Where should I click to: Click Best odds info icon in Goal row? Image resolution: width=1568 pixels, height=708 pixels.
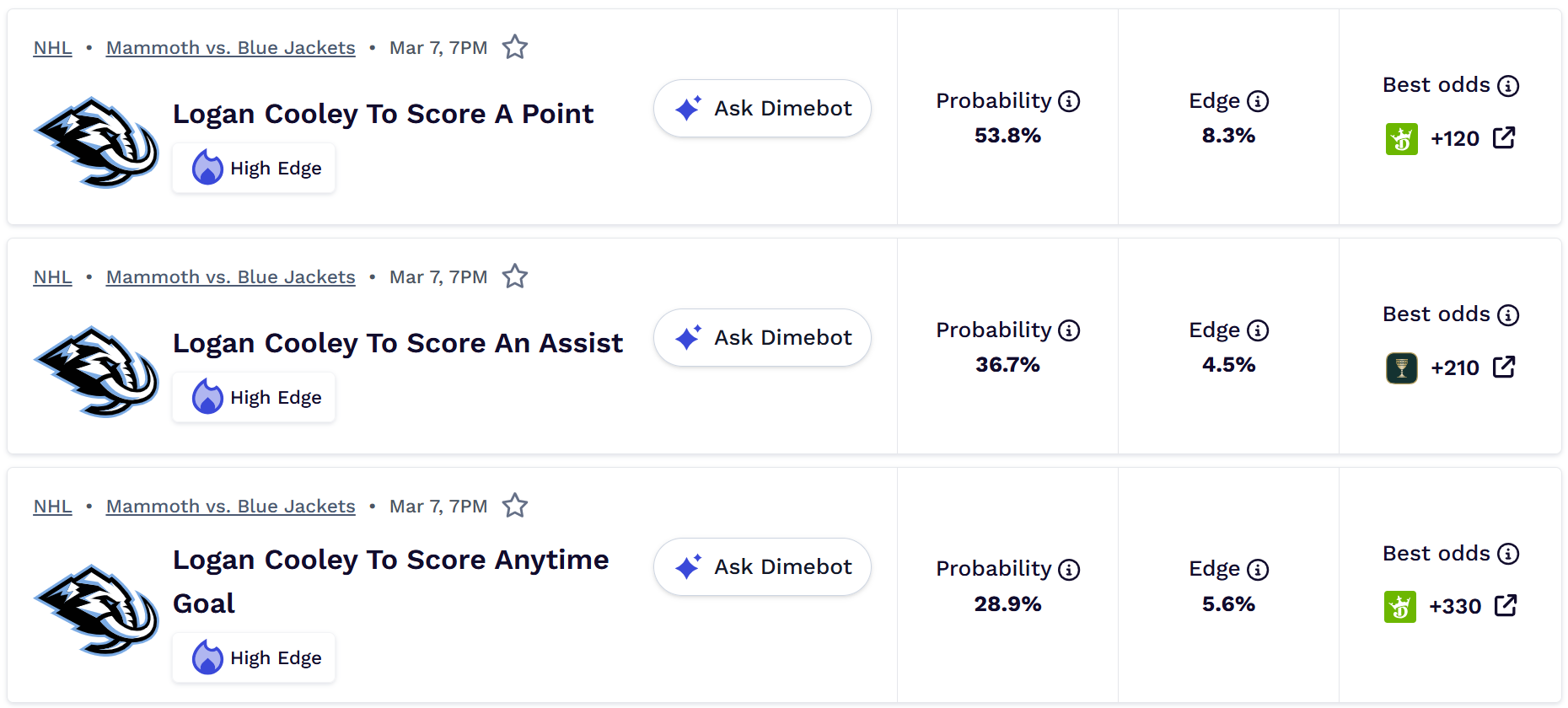[1508, 554]
